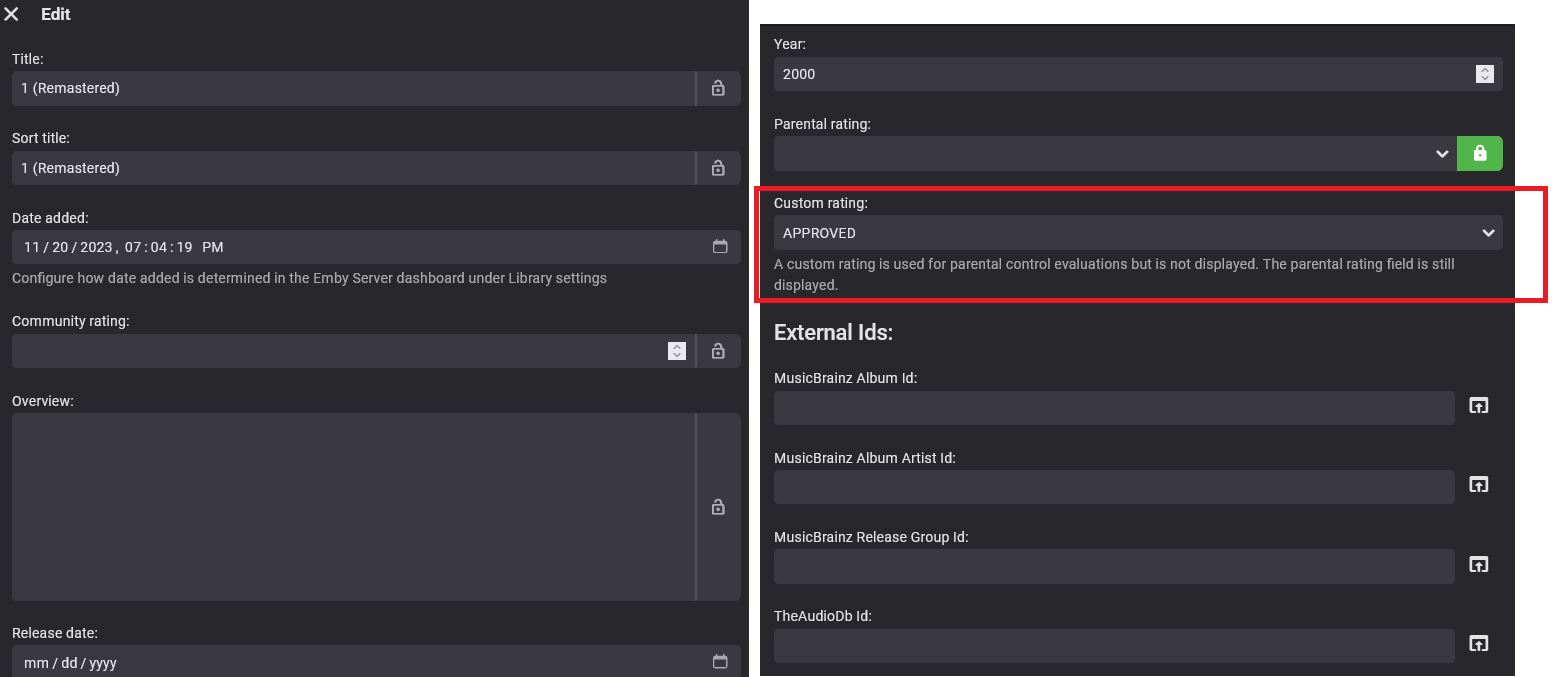Screen dimensions: 1557x677
Task: Open the Custom rating APPROVED dropdown
Action: tap(1137, 233)
